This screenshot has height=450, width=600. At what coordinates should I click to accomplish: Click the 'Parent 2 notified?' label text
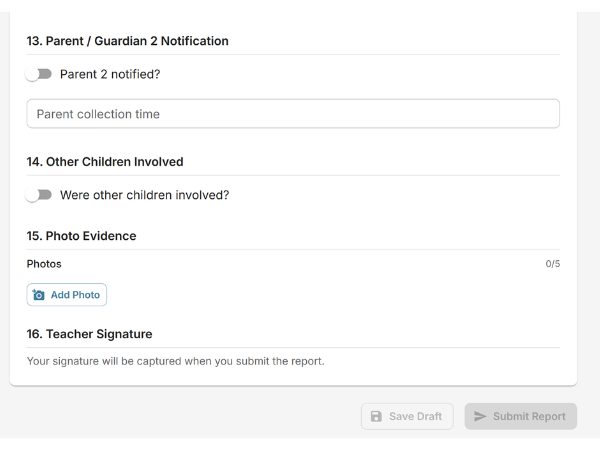[110, 74]
